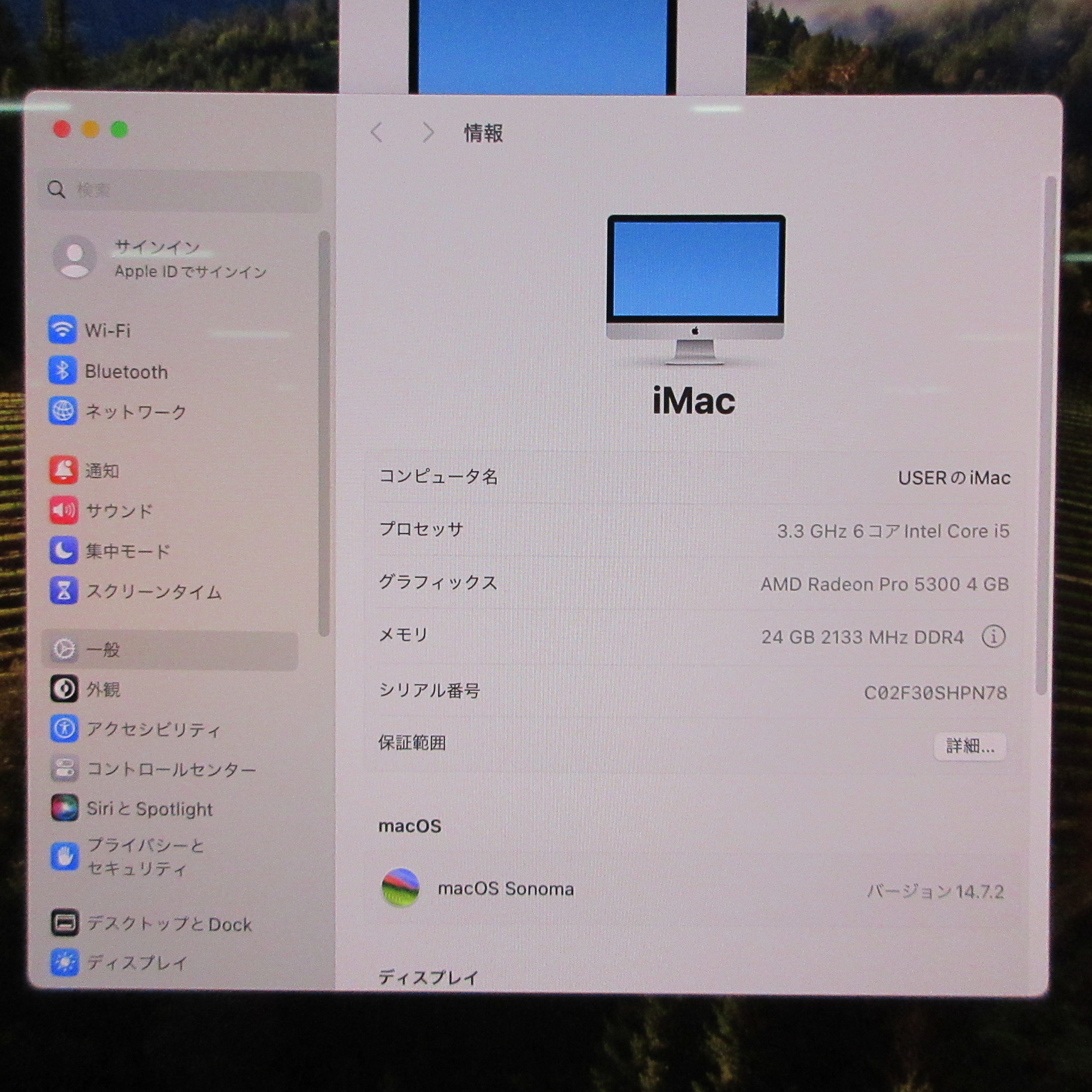Click the デスクトップと Dock icon

[x=65, y=923]
